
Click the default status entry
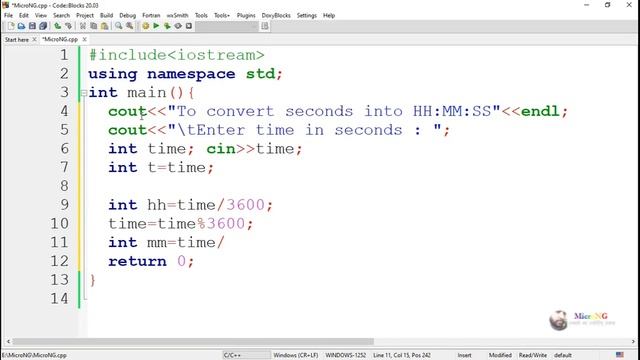click(x=563, y=355)
